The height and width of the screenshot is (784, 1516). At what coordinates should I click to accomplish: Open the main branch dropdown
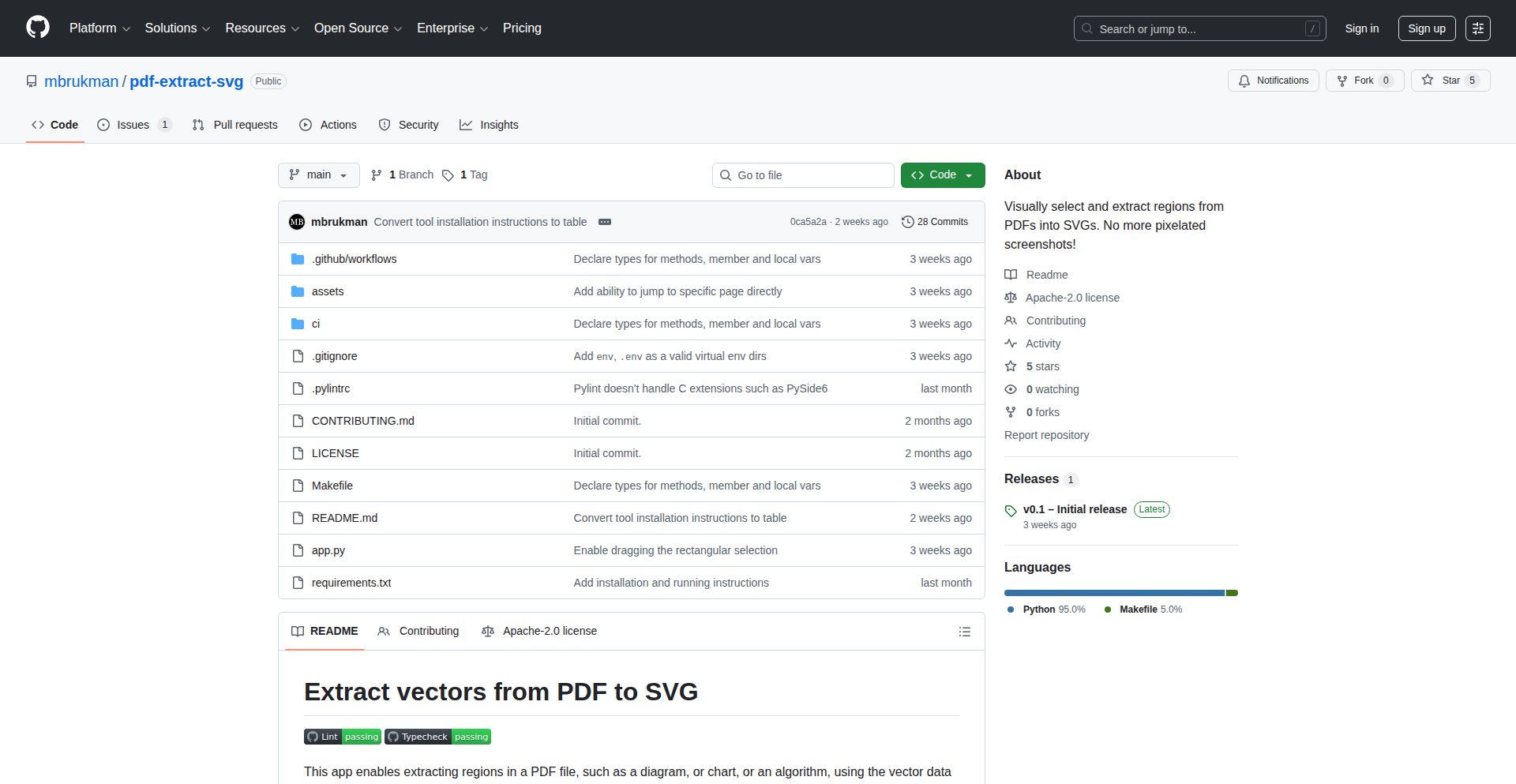click(318, 175)
